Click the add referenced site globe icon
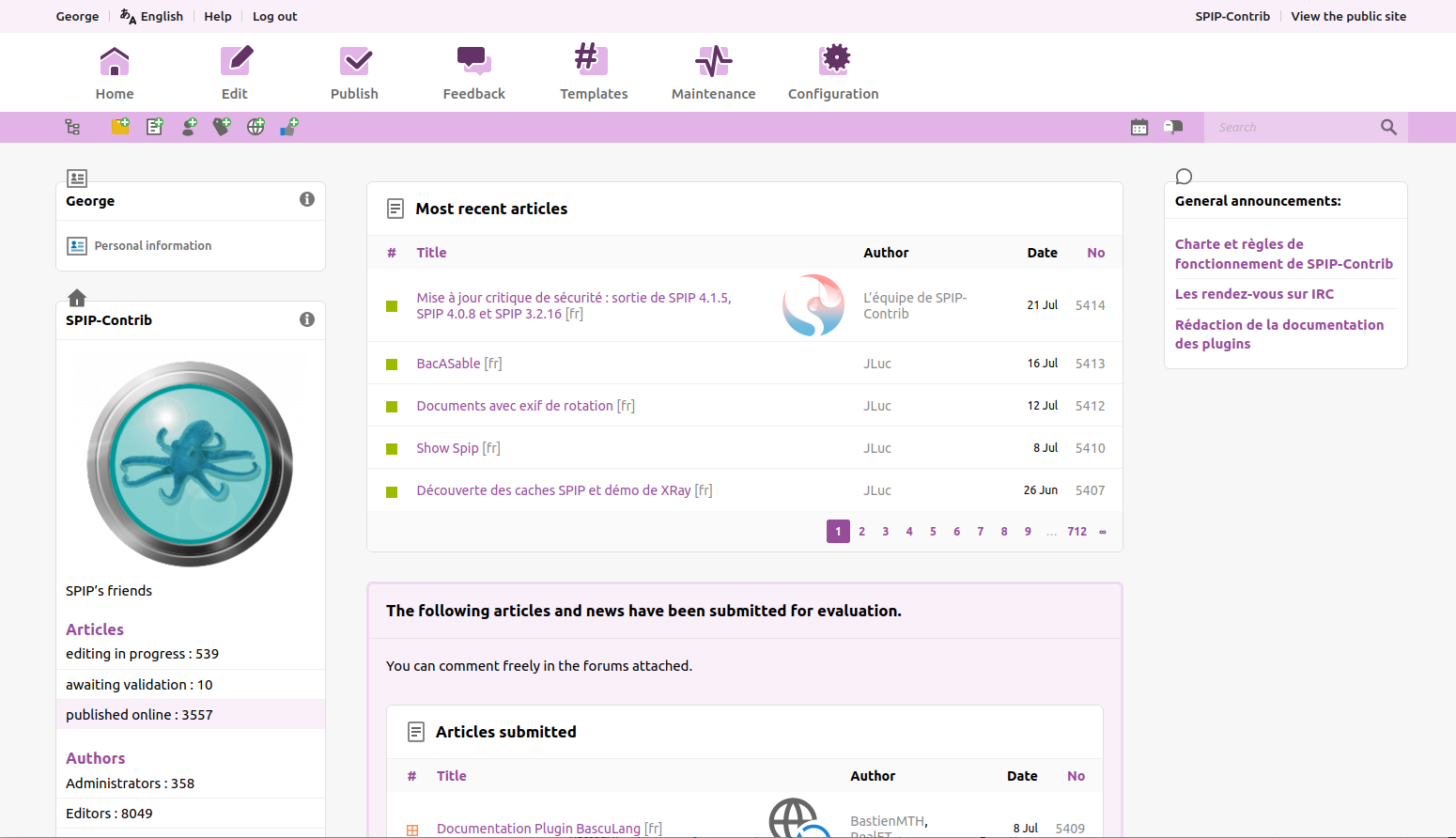Viewport: 1456px width, 838px height. (x=256, y=127)
